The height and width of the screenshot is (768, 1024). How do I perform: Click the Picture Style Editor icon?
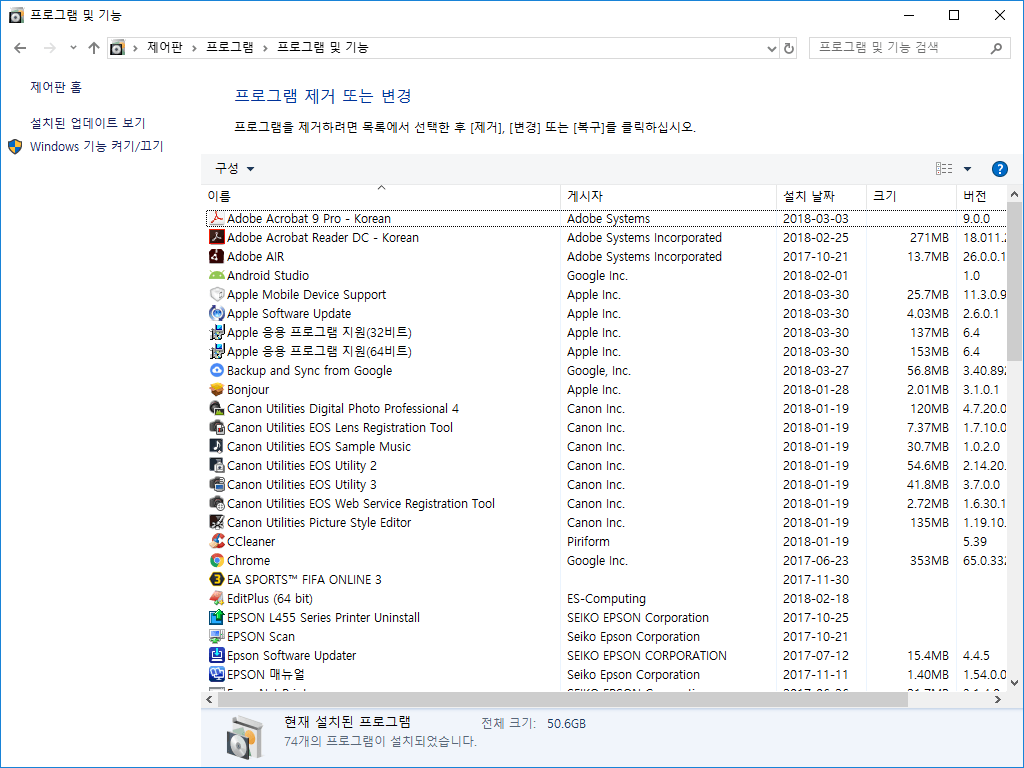tap(217, 522)
